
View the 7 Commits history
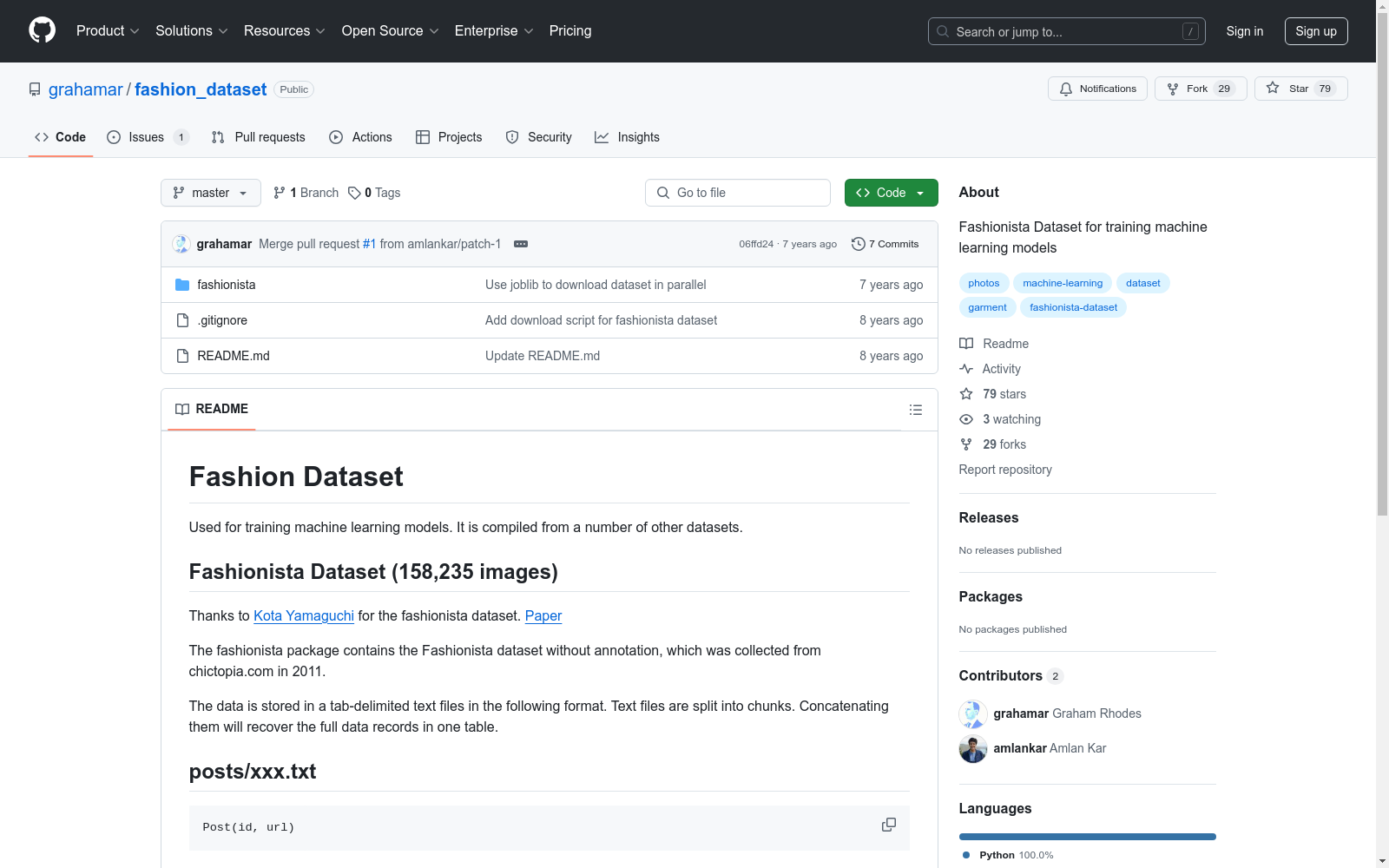885,244
